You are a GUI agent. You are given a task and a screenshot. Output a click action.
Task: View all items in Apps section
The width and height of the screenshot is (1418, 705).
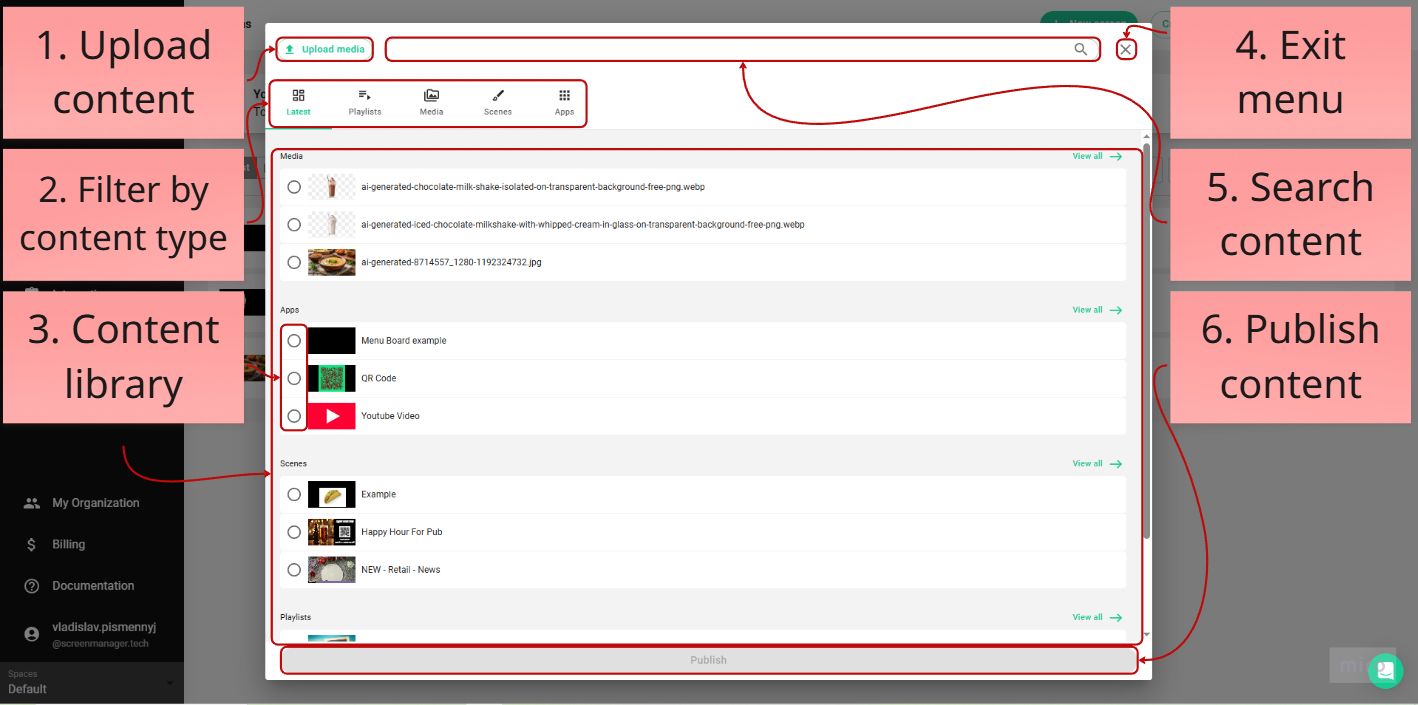pos(1097,310)
